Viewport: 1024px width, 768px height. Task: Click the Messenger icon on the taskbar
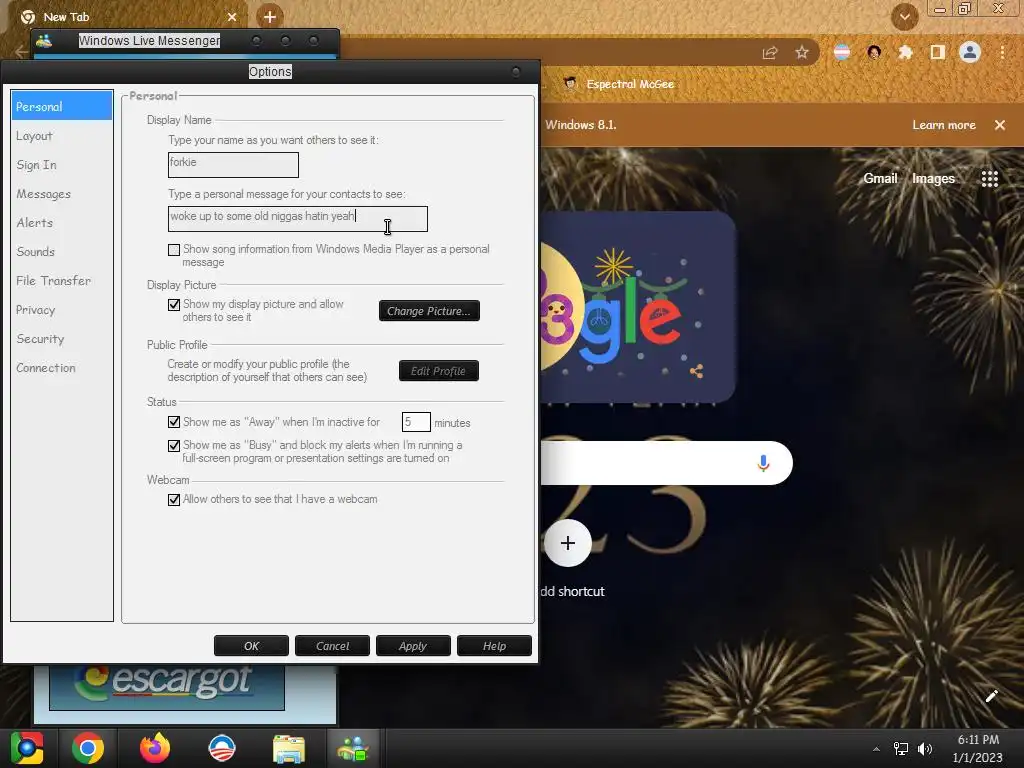353,748
